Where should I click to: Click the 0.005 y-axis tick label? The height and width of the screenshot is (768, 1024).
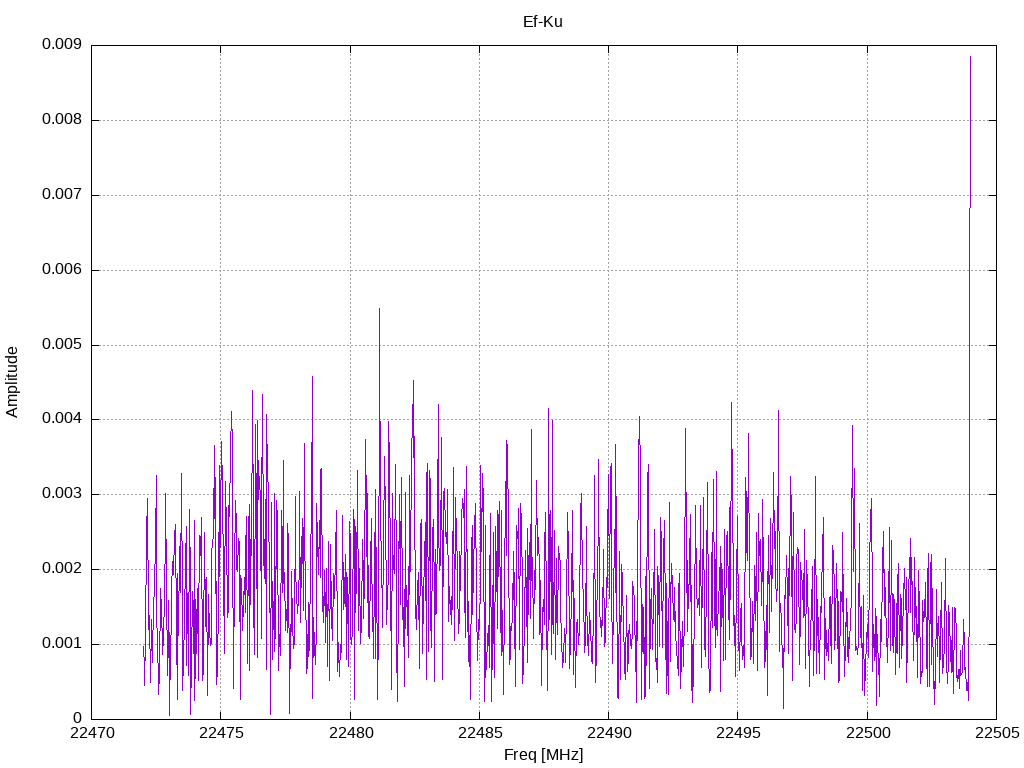coord(61,344)
